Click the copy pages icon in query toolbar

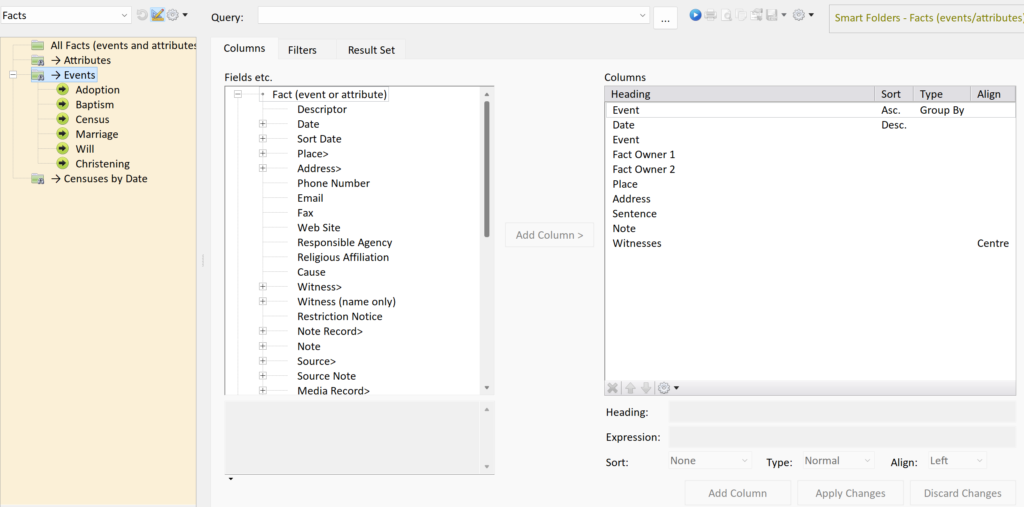point(741,14)
